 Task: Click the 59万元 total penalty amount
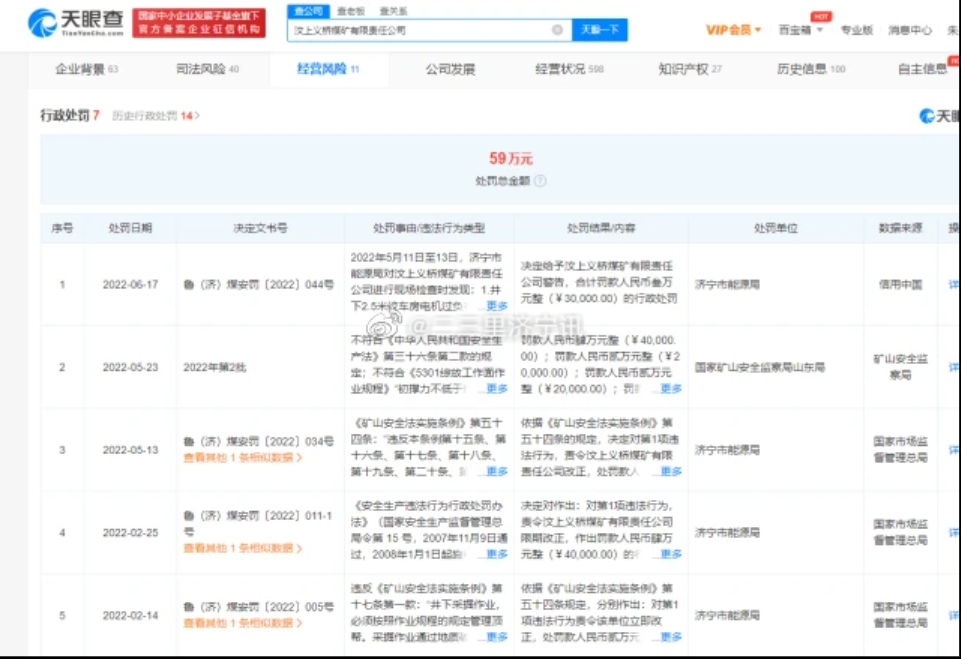tap(511, 159)
